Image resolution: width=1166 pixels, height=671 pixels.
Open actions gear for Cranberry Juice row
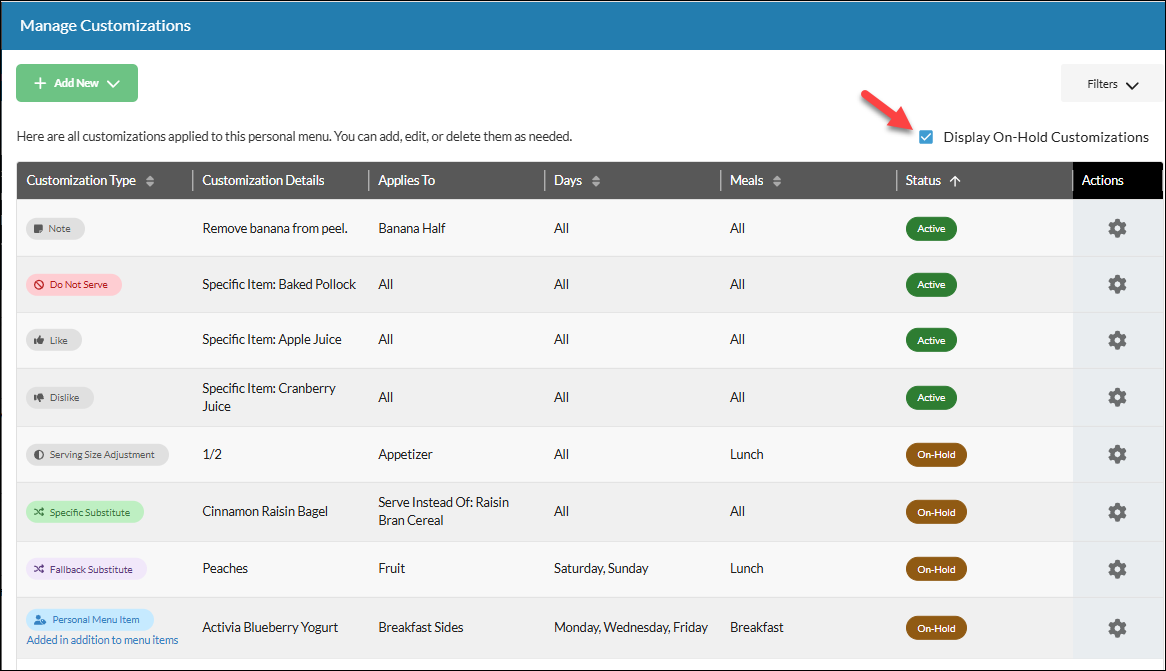coord(1117,397)
